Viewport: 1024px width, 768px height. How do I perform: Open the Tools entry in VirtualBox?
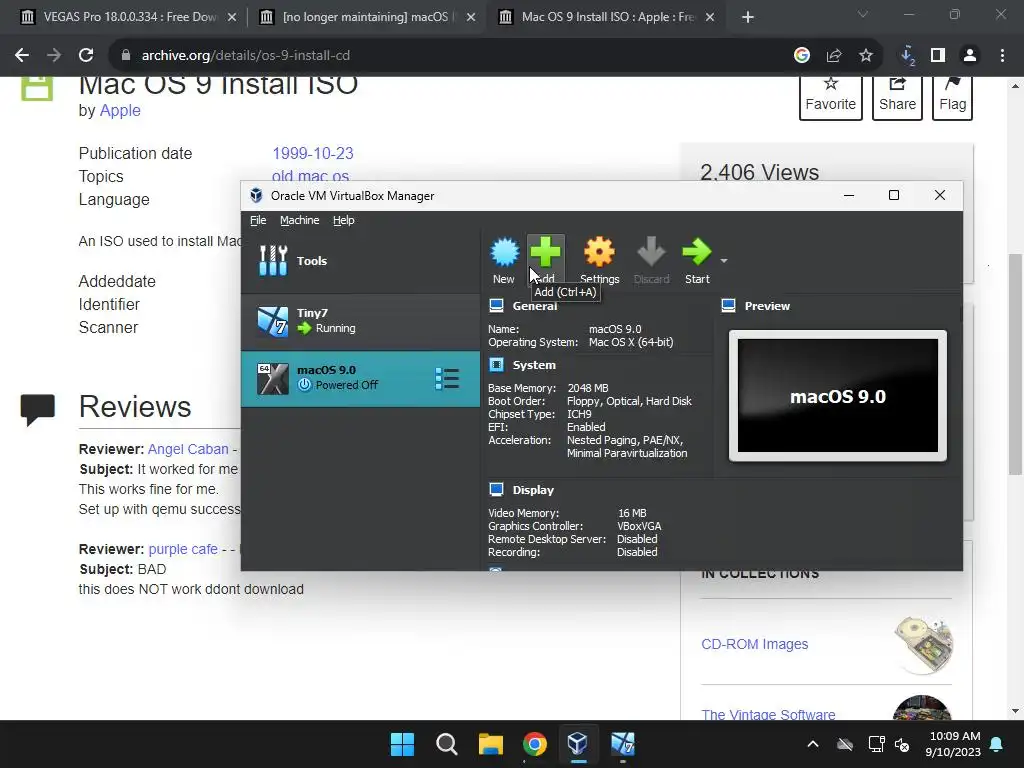point(360,261)
